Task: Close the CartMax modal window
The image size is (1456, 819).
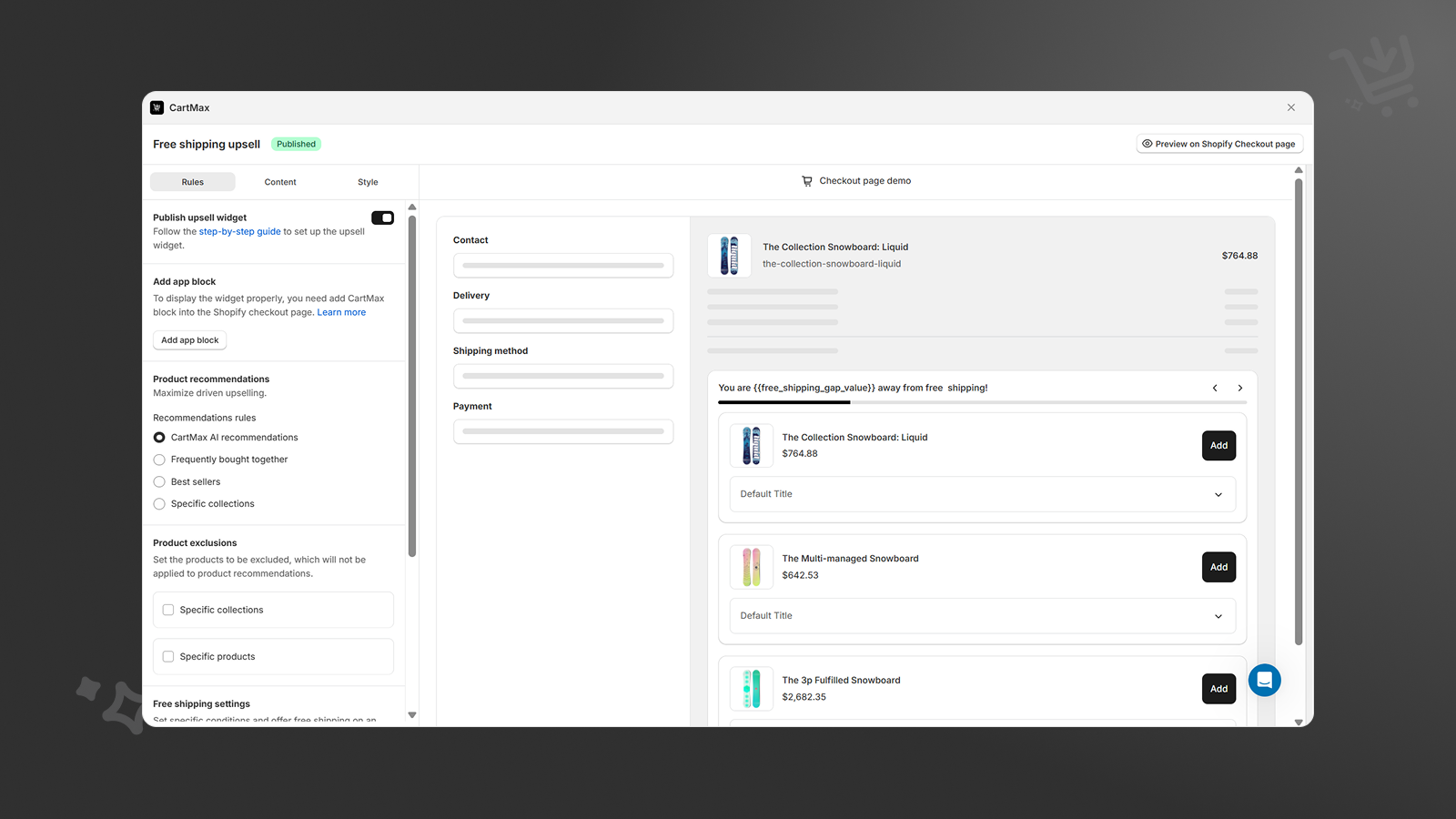Action: pos(1291,107)
